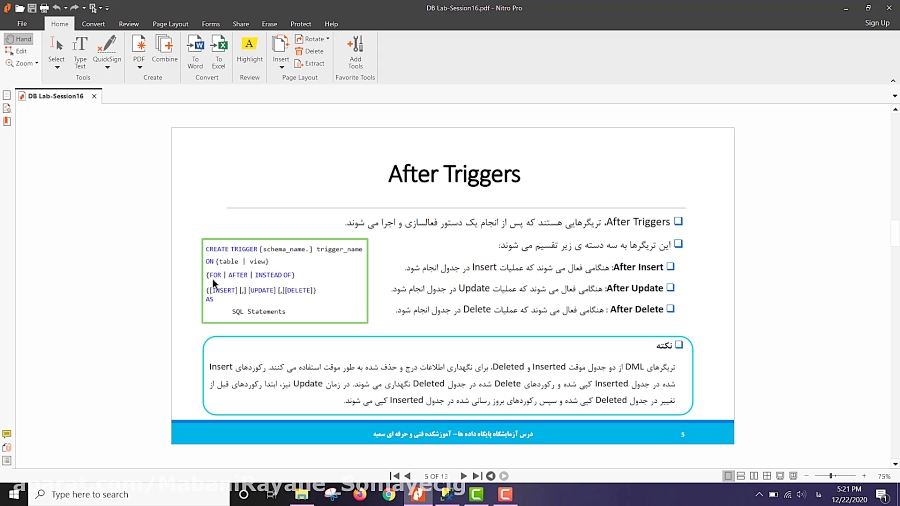Delete pages using the Delete icon
Viewport: 900px width, 506px height.
309,51
